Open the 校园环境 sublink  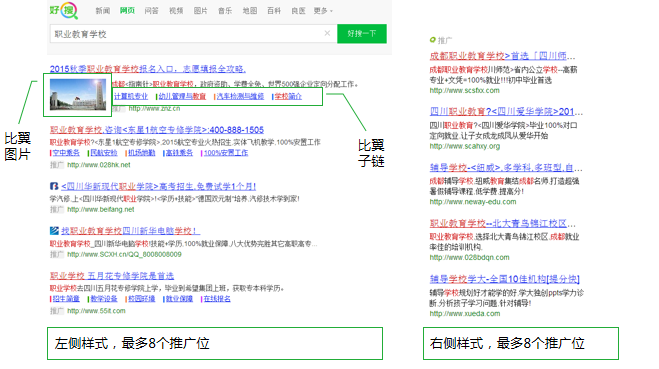tap(142, 299)
